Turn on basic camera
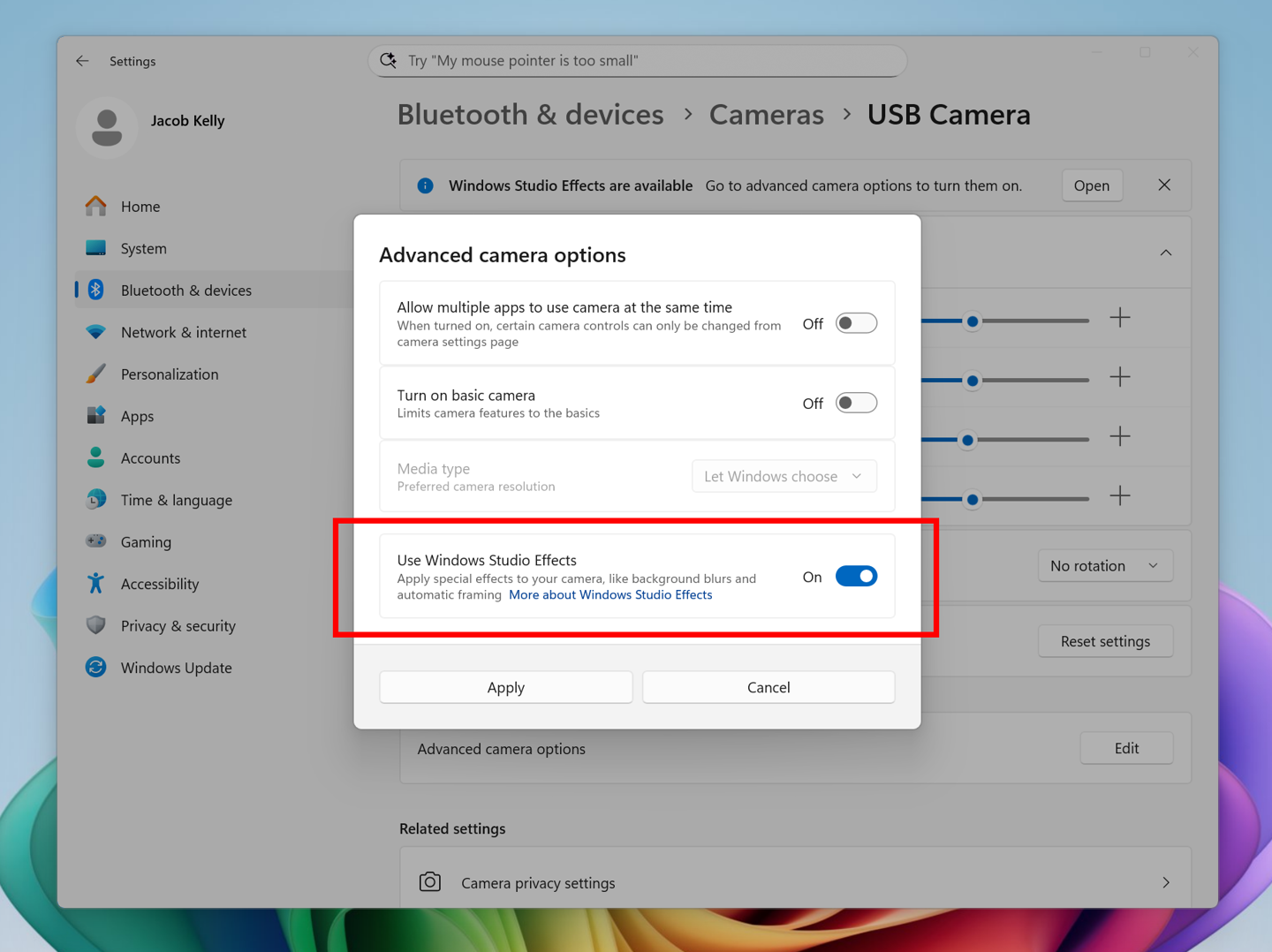The height and width of the screenshot is (952, 1272). pyautogui.click(x=855, y=403)
